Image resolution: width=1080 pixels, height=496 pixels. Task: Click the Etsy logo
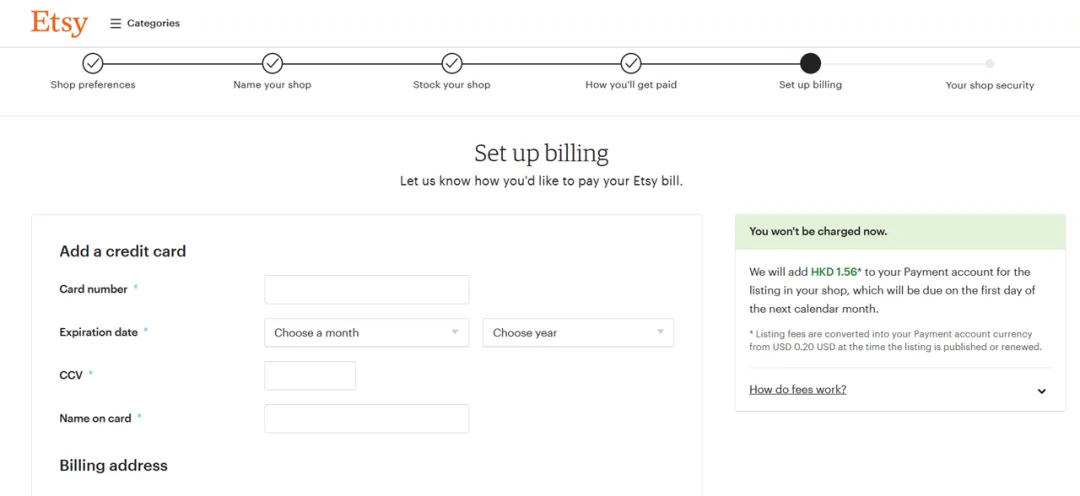[59, 22]
